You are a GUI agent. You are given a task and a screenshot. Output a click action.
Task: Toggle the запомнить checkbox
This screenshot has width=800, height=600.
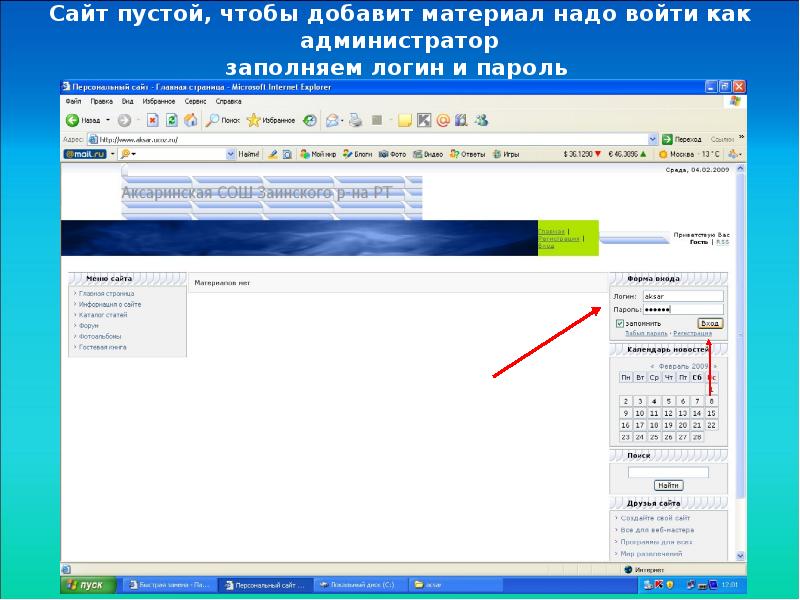(620, 324)
